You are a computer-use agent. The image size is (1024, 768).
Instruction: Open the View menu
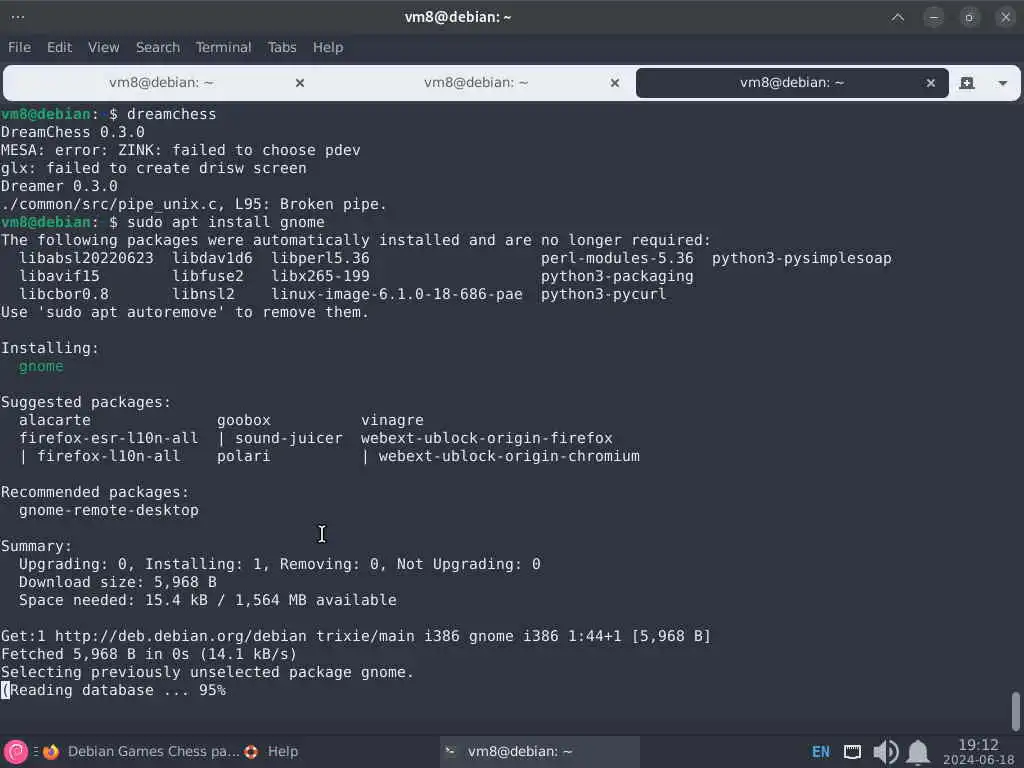[x=103, y=47]
